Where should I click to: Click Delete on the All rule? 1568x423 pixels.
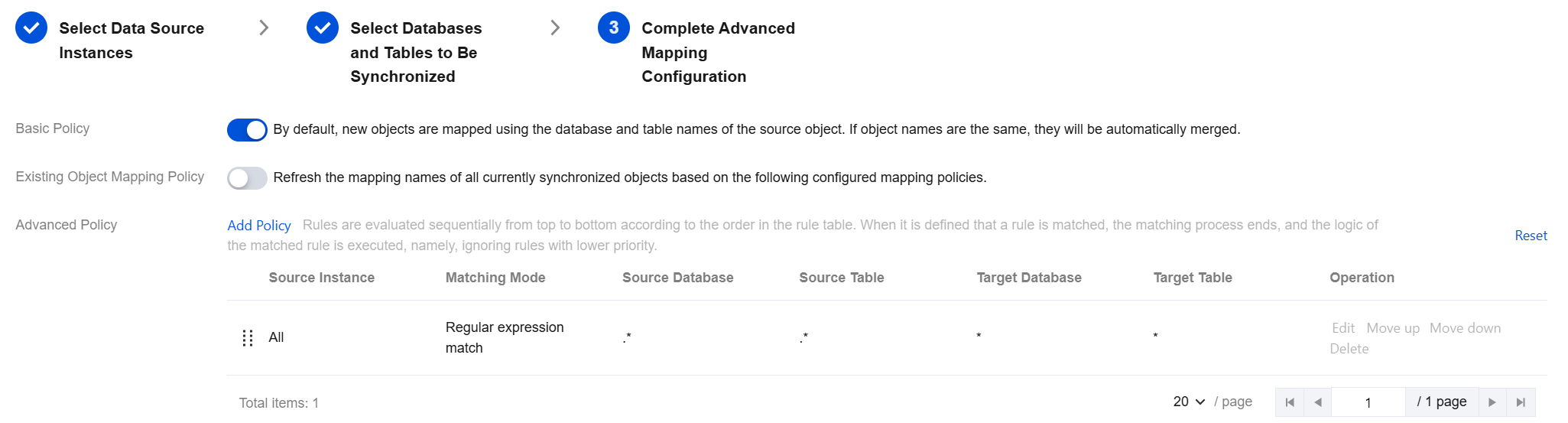click(x=1349, y=349)
